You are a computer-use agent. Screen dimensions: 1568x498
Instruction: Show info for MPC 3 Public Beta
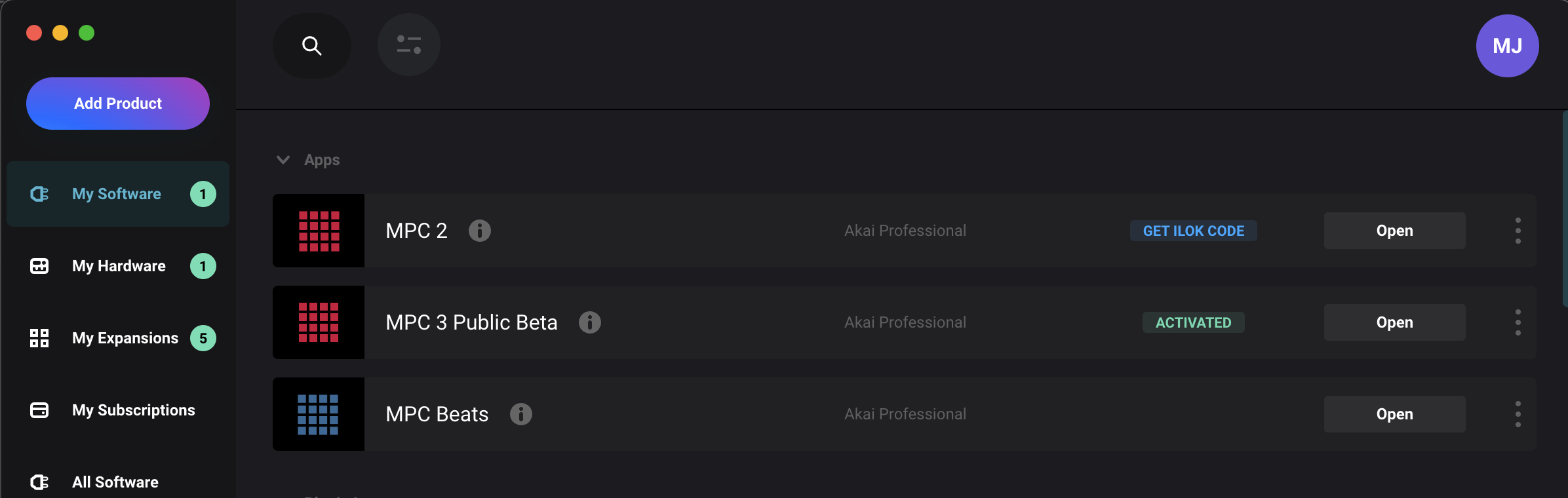590,322
